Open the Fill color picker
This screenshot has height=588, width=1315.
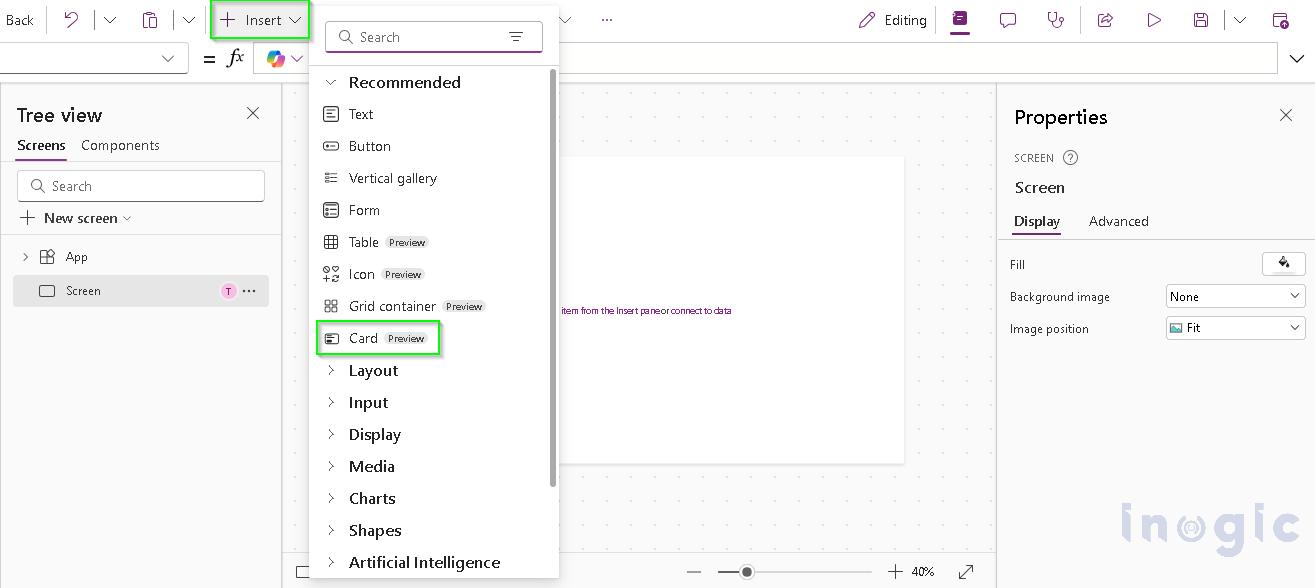point(1284,263)
